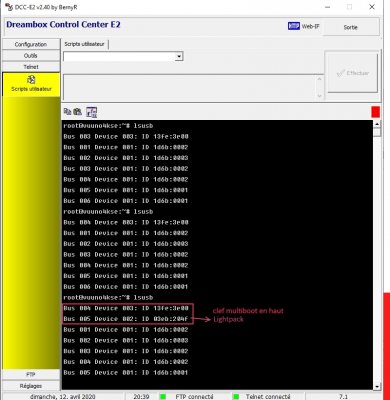Viewport: 390px width, 400px height.
Task: Close the DCC-E2 window
Action: point(372,7)
